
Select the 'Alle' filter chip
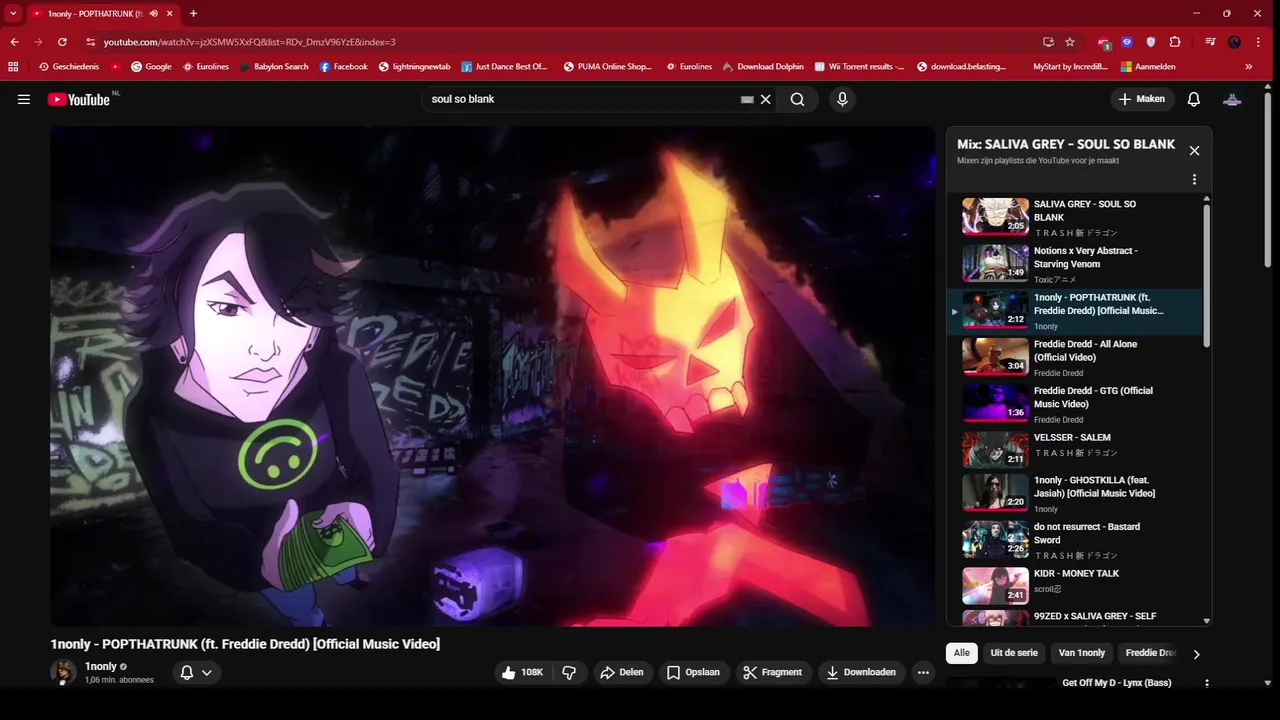(961, 653)
